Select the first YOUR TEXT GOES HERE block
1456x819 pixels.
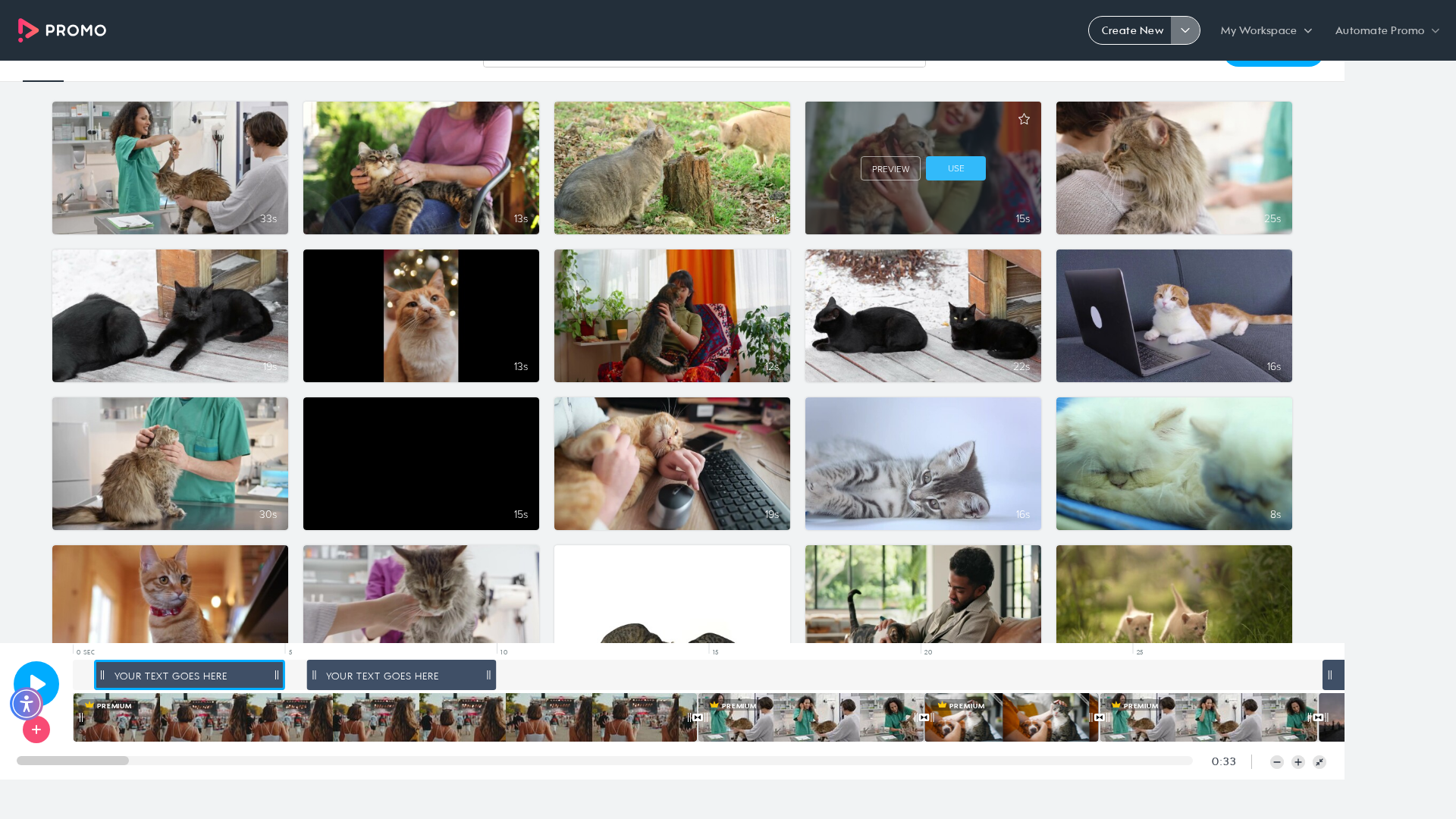pos(190,675)
